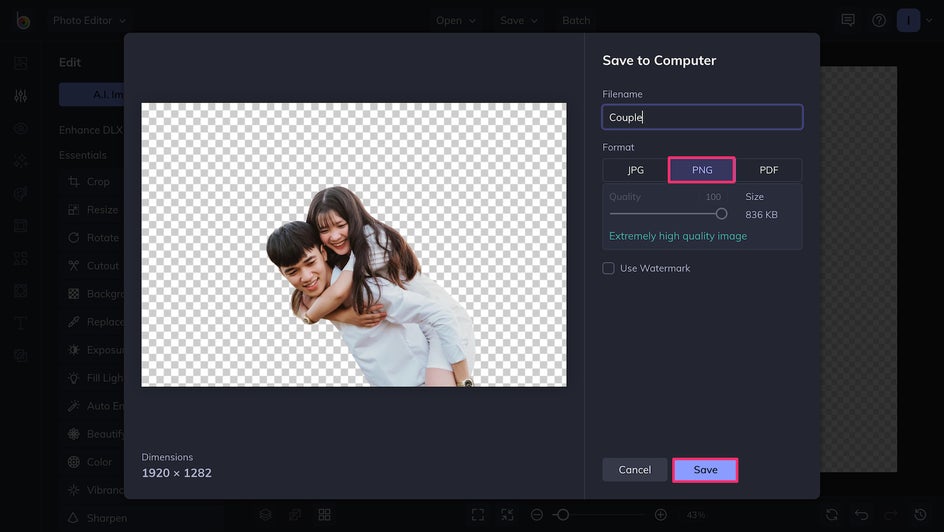The width and height of the screenshot is (944, 532).
Task: Click the zoom in plus icon
Action: [660, 515]
